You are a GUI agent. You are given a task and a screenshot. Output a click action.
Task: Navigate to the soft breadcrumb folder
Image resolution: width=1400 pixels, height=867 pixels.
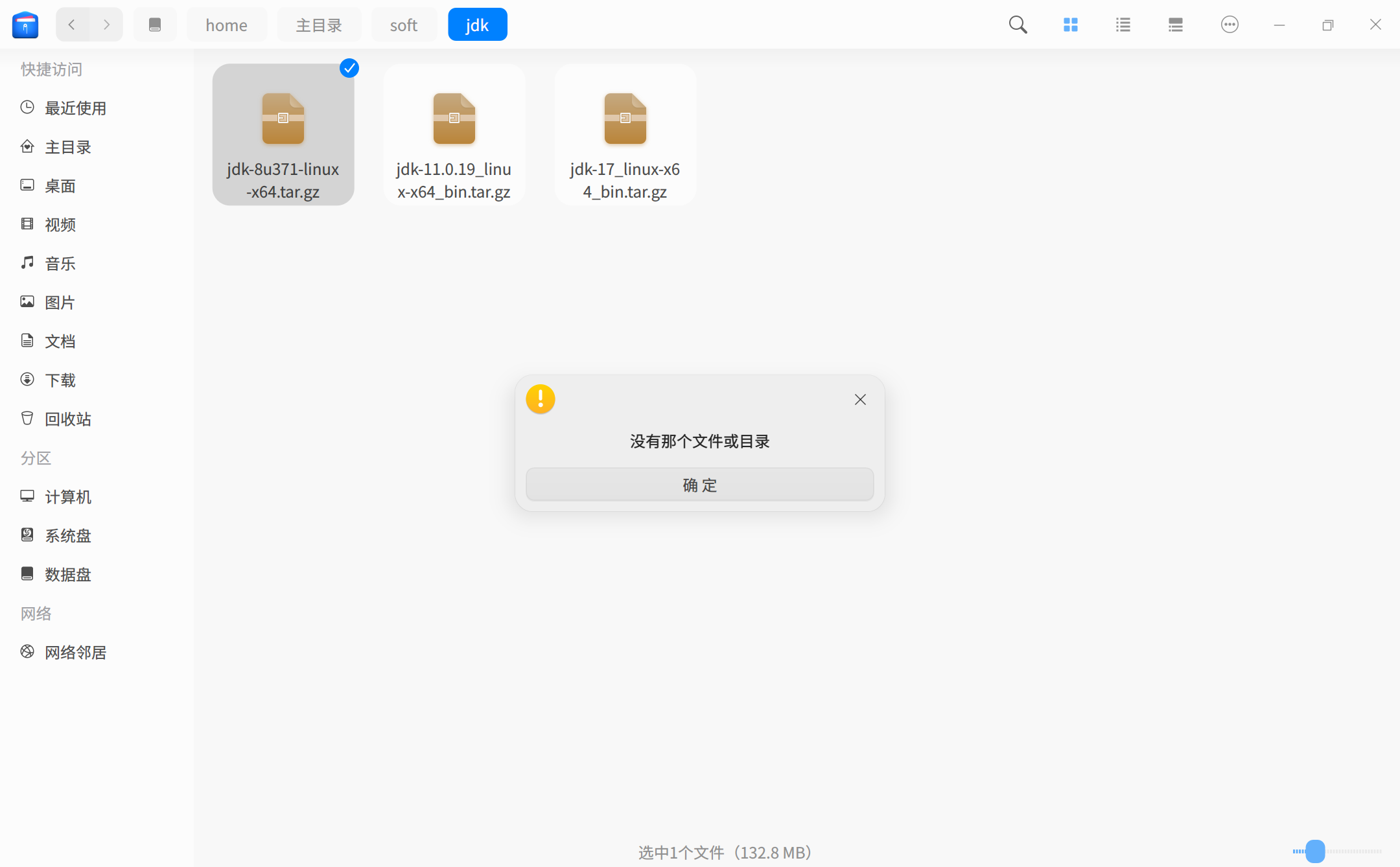click(x=403, y=25)
